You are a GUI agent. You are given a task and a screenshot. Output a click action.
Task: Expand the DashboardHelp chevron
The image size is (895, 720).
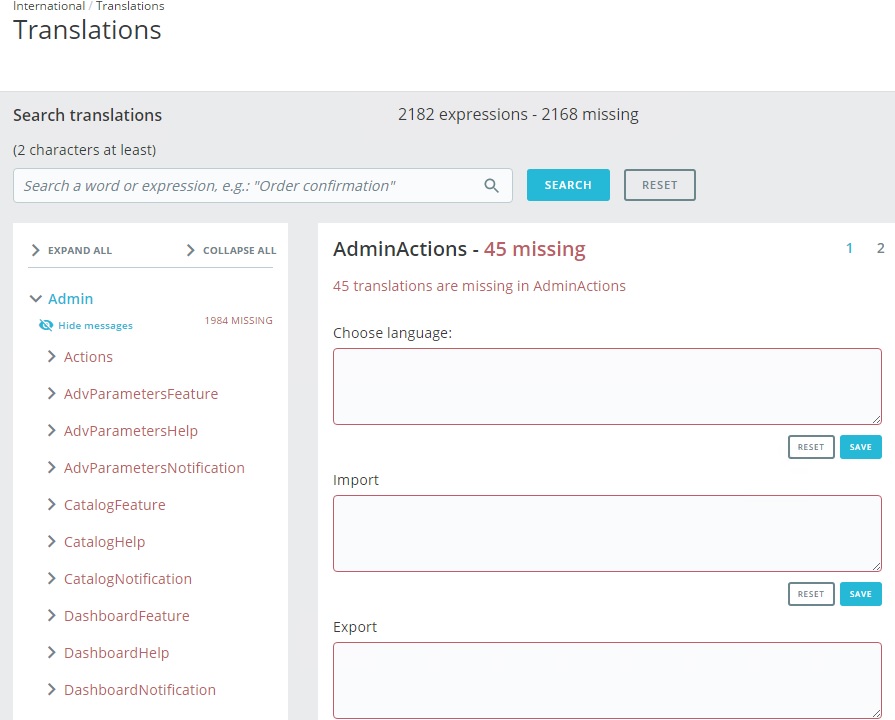tap(52, 653)
